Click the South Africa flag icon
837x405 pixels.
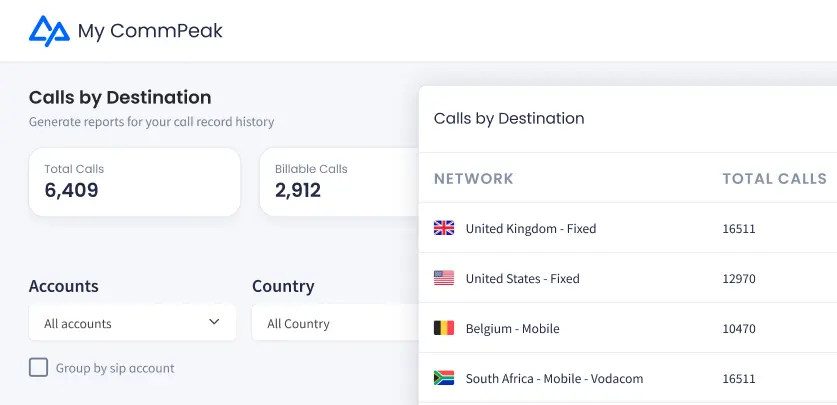pyautogui.click(x=444, y=378)
